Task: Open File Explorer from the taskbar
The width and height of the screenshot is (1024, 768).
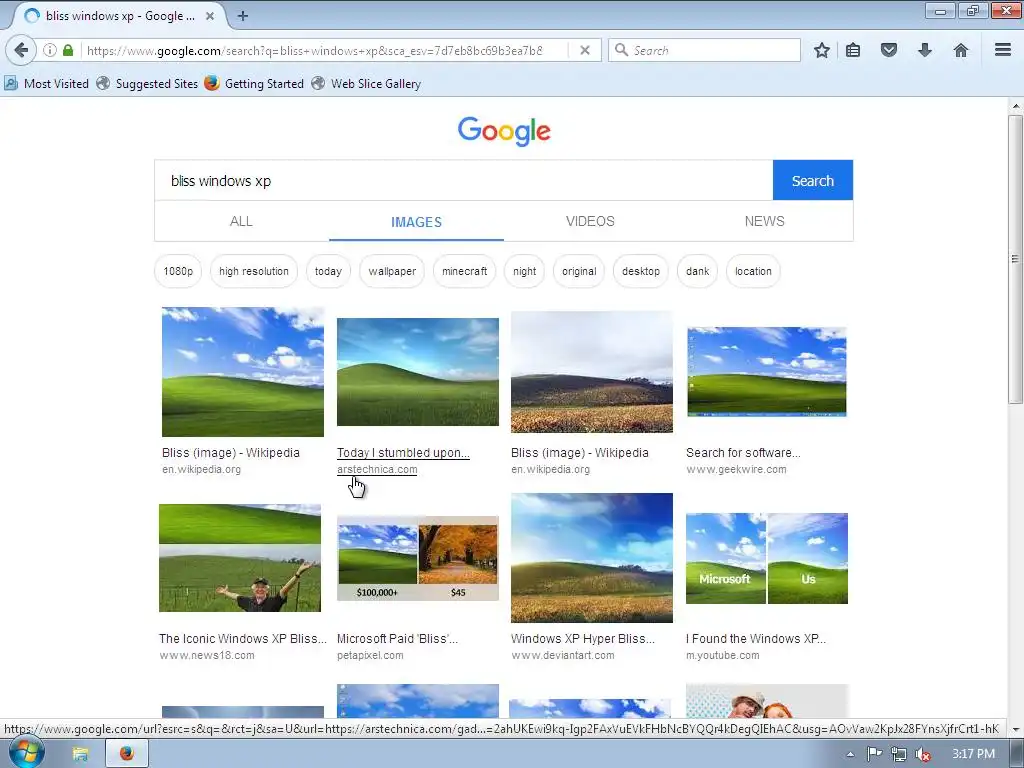Action: coord(80,754)
